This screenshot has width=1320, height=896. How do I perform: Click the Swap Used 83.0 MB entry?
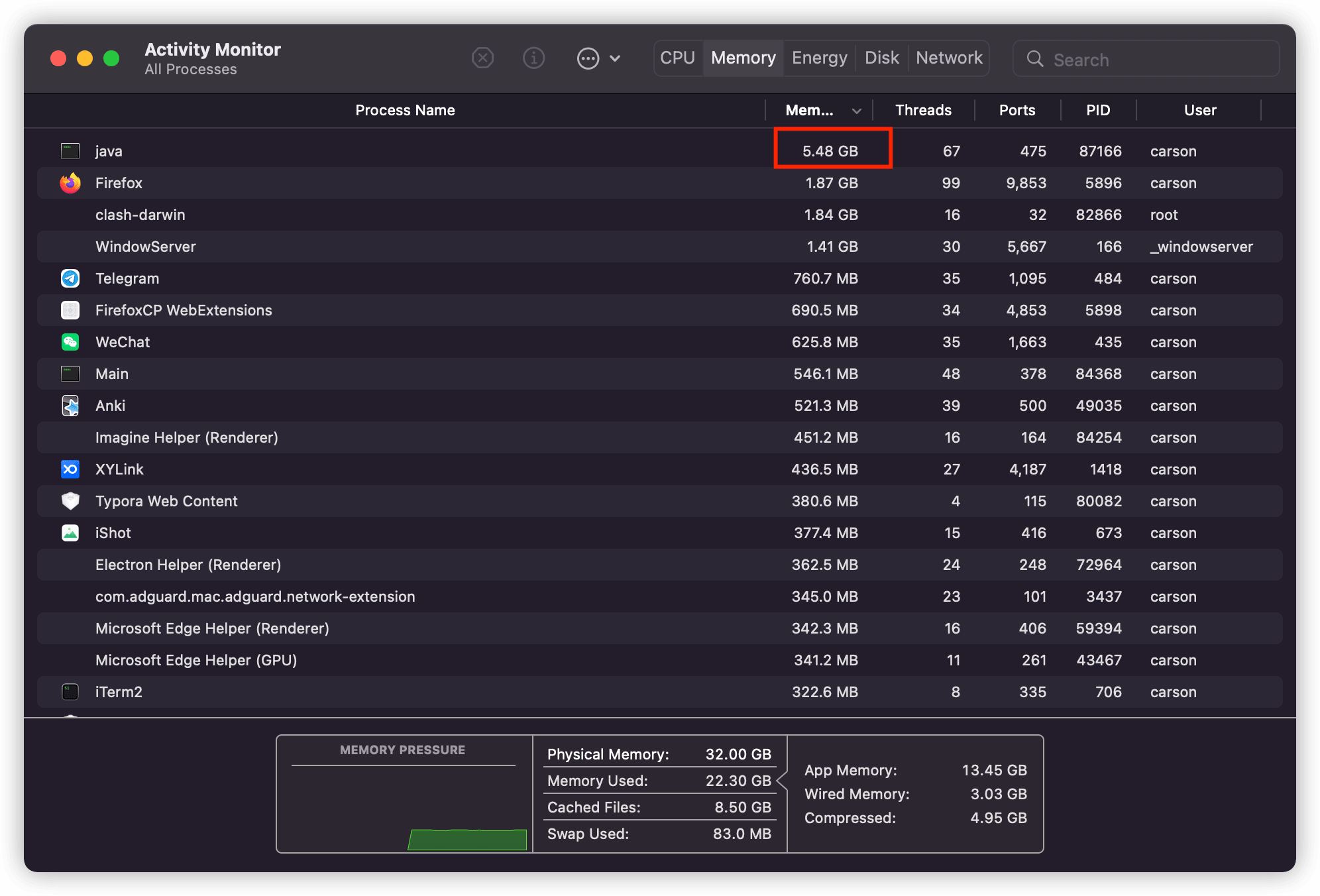[x=659, y=834]
